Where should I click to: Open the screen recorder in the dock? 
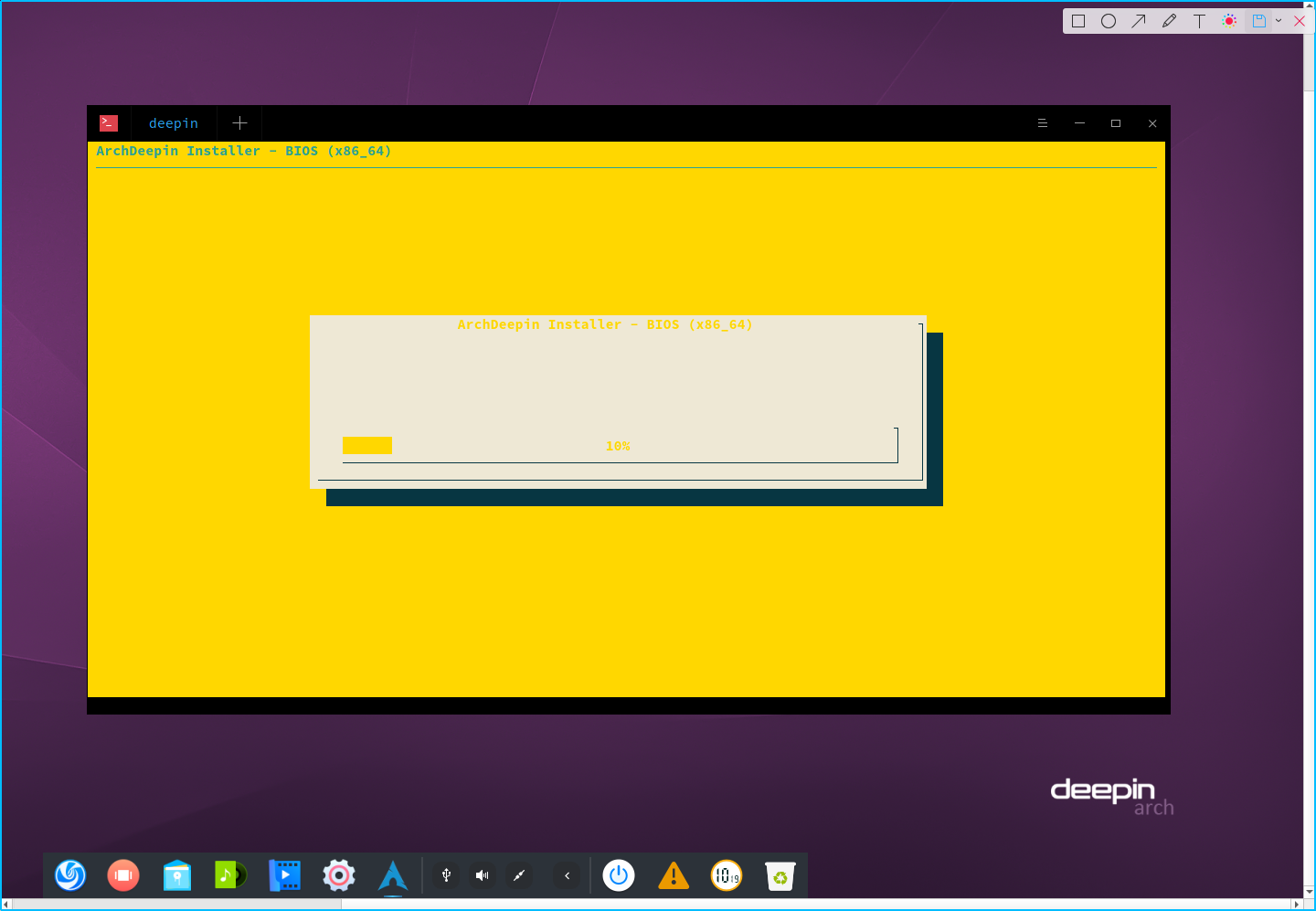click(x=123, y=875)
